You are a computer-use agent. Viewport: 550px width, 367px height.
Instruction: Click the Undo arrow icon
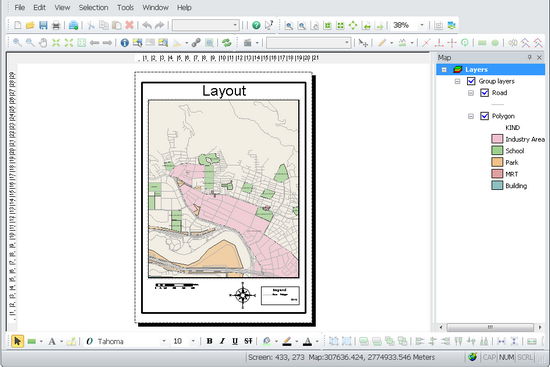pos(147,25)
